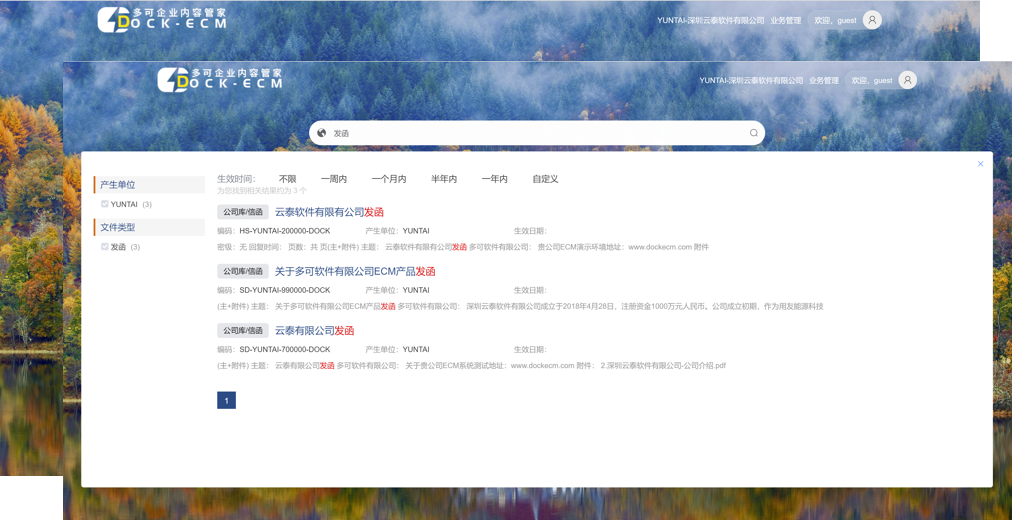
Task: Open result 关于多可软件有限公司ECM产品发函
Action: click(x=355, y=271)
